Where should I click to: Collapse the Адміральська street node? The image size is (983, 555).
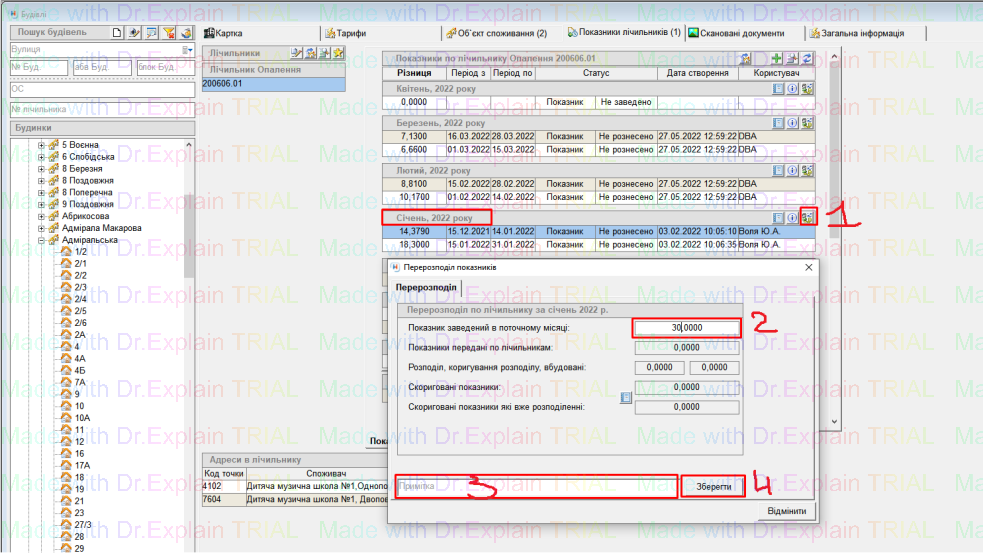[42, 240]
